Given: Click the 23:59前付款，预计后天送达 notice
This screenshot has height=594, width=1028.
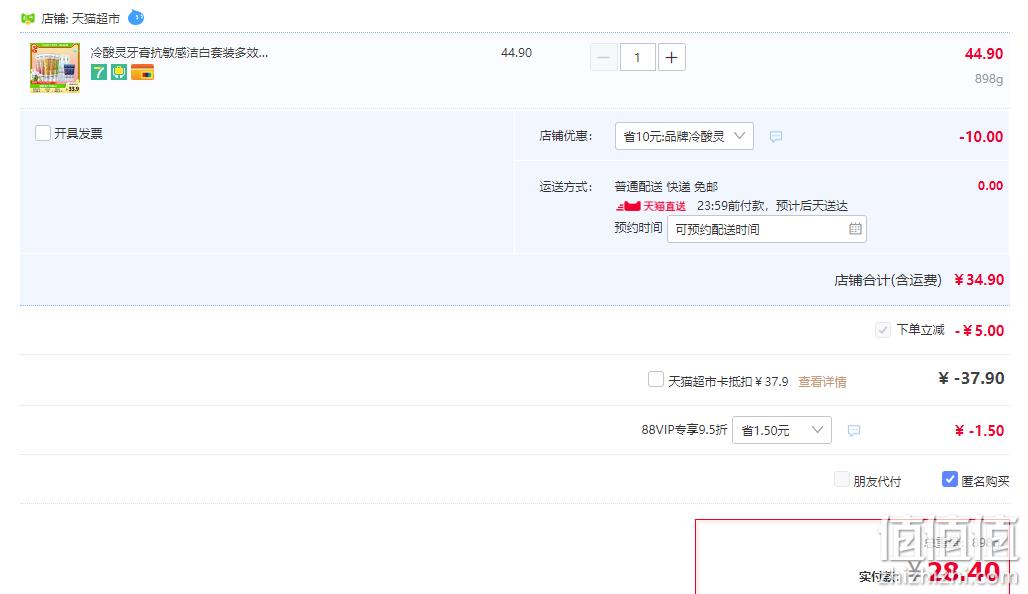Looking at the screenshot, I should coord(772,206).
